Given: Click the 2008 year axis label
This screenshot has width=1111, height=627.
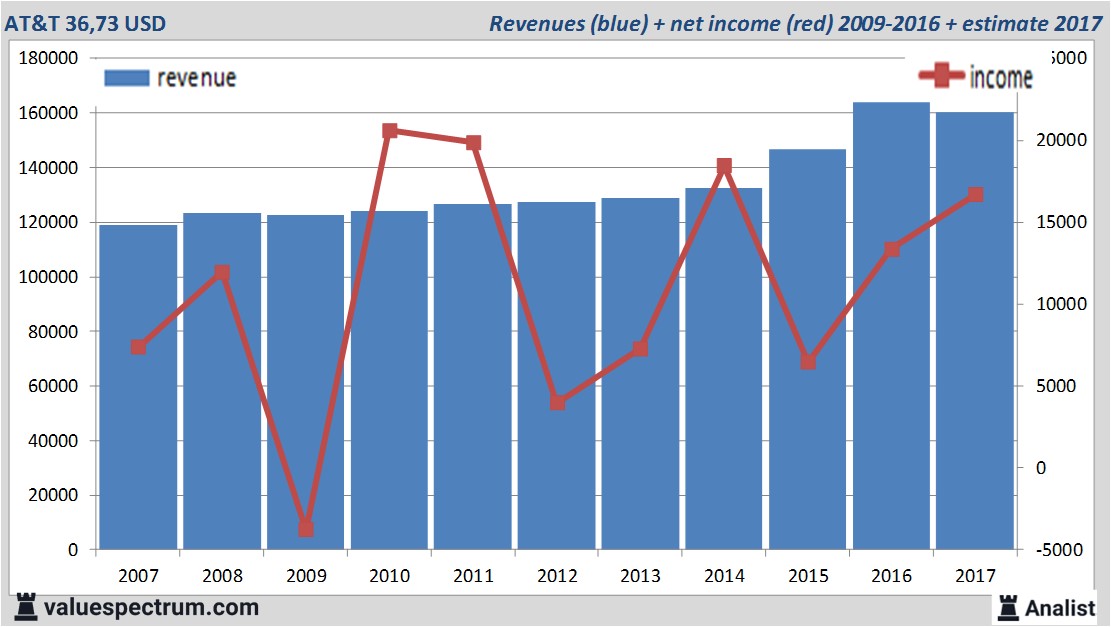Looking at the screenshot, I should click(x=222, y=575).
